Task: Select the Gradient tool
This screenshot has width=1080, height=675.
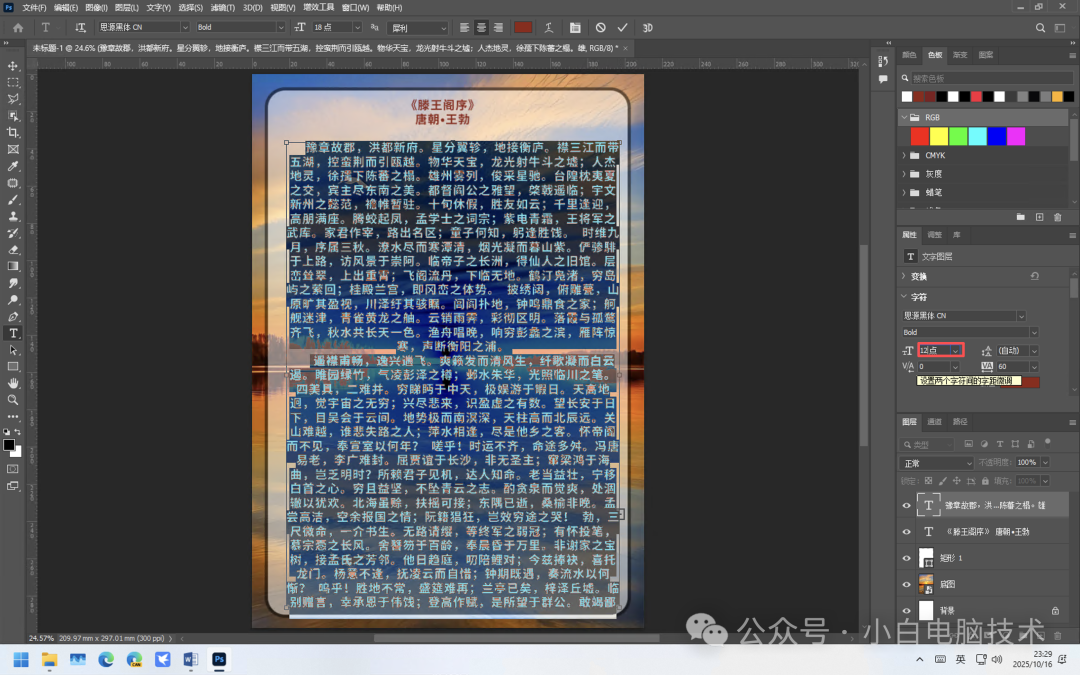Action: (x=13, y=266)
